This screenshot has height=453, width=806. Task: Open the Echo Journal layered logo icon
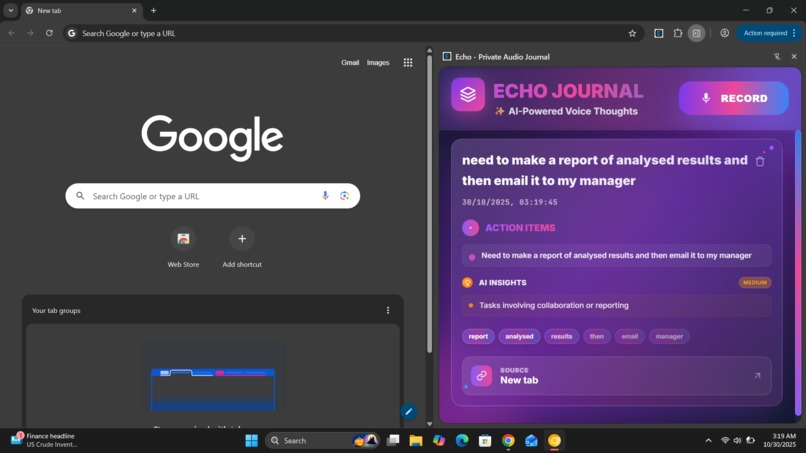tap(468, 95)
